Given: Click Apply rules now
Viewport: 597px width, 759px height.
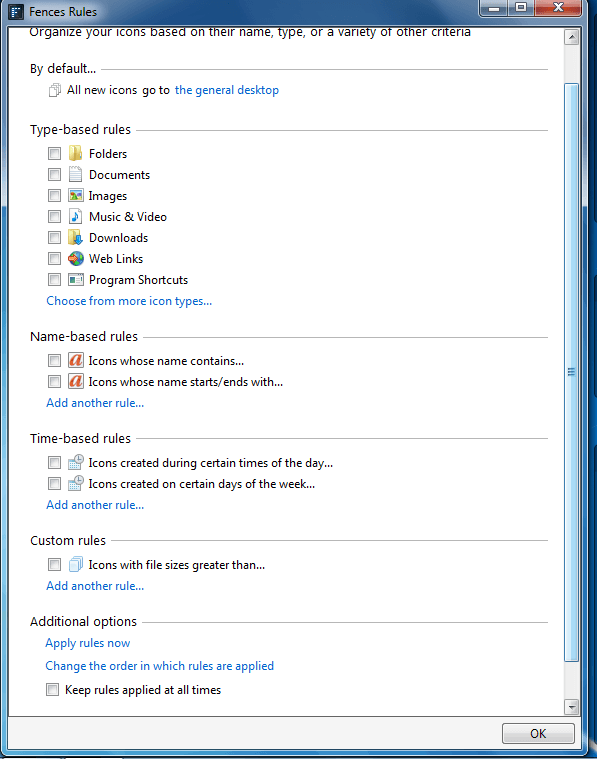Looking at the screenshot, I should [88, 643].
